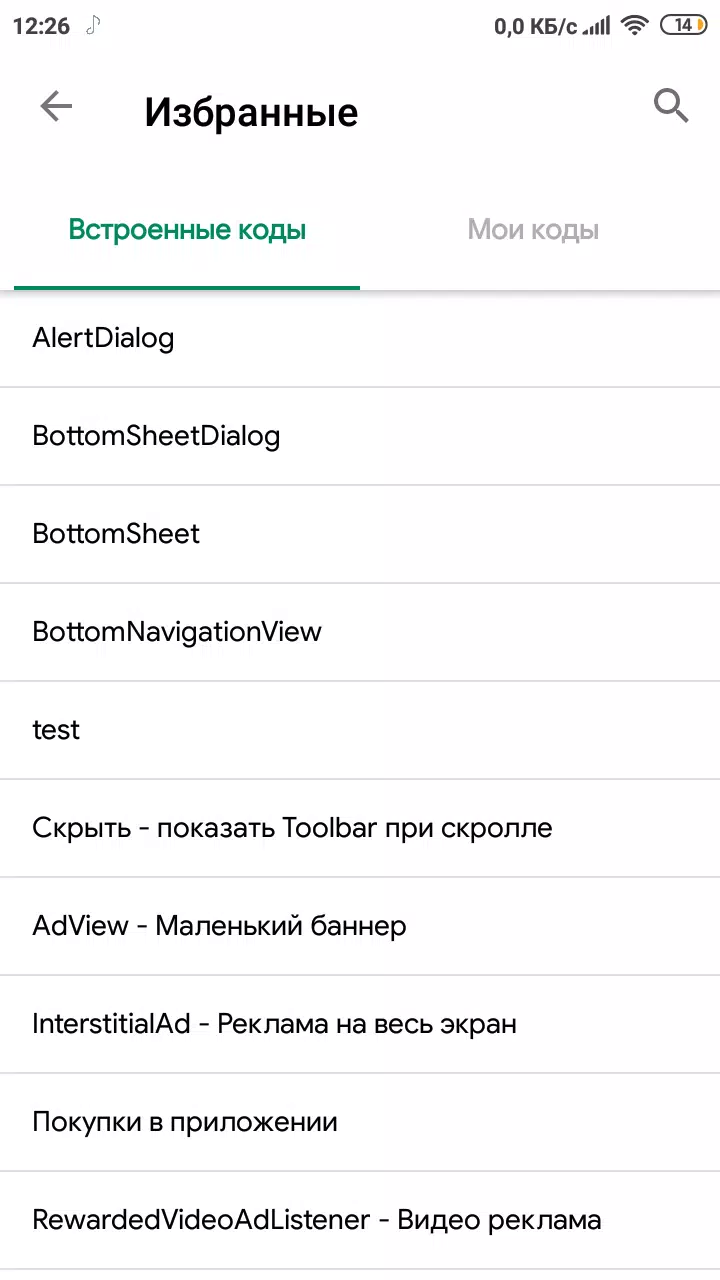Screen dimensions: 720x1280
Task: Tap the music note status icon
Action: [93, 25]
